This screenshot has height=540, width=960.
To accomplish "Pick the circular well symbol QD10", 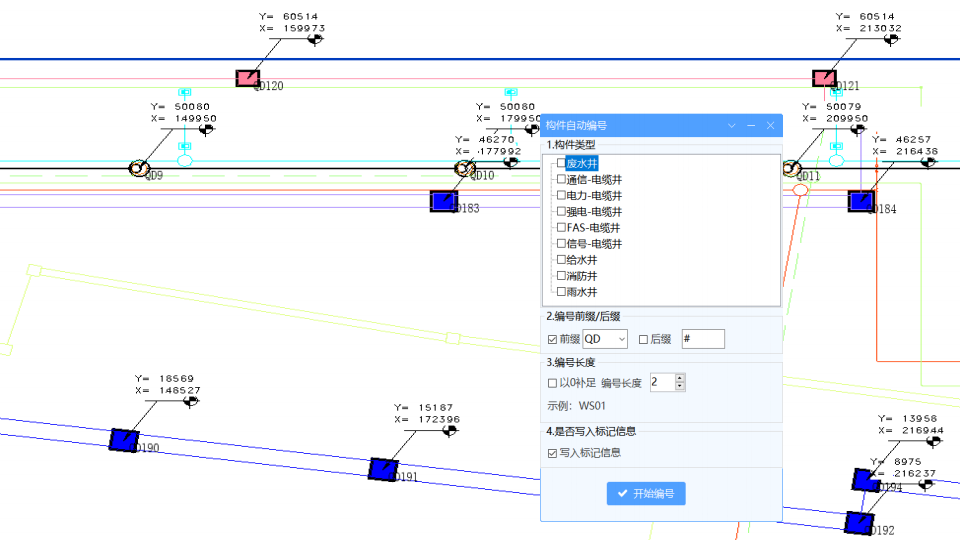I will click(x=465, y=168).
